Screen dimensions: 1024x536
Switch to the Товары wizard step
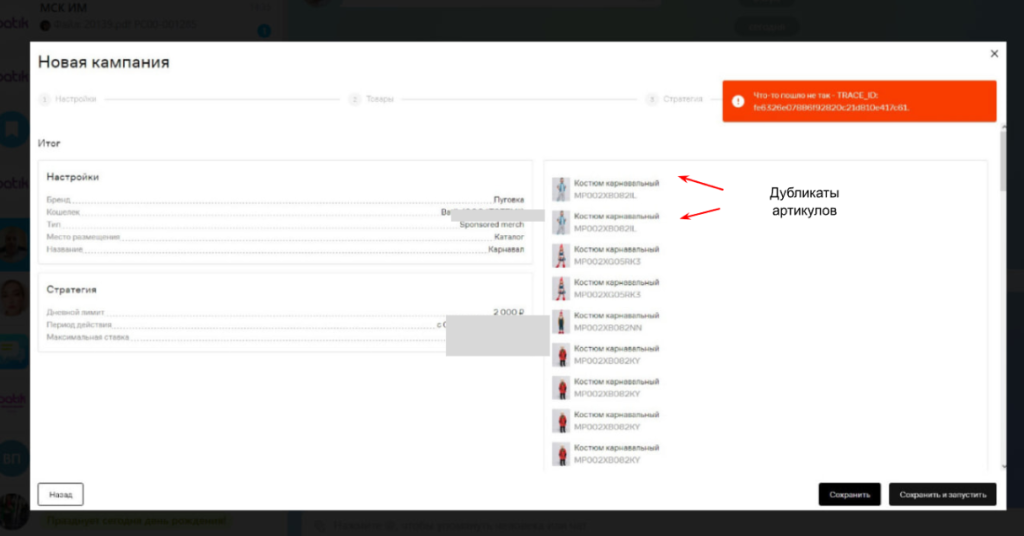click(379, 100)
